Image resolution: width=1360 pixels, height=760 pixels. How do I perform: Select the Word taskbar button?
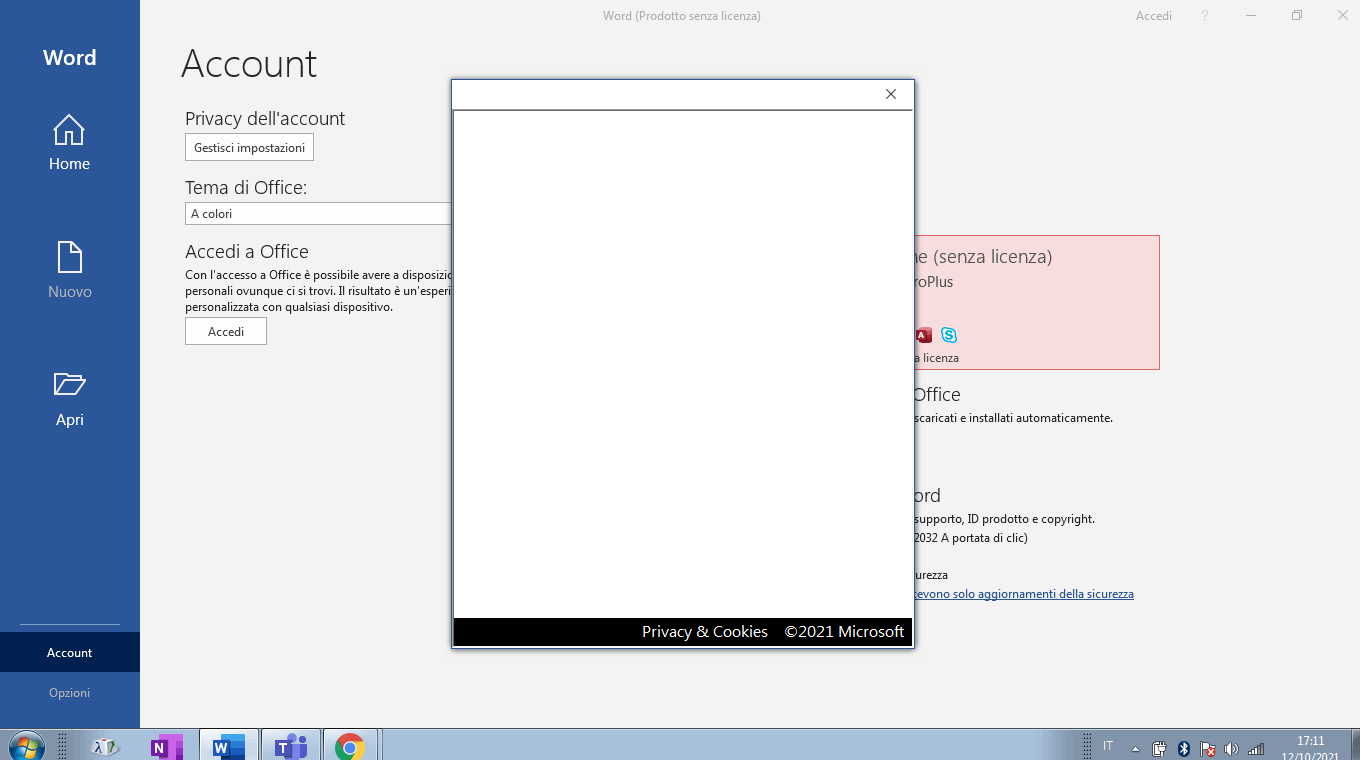click(229, 746)
